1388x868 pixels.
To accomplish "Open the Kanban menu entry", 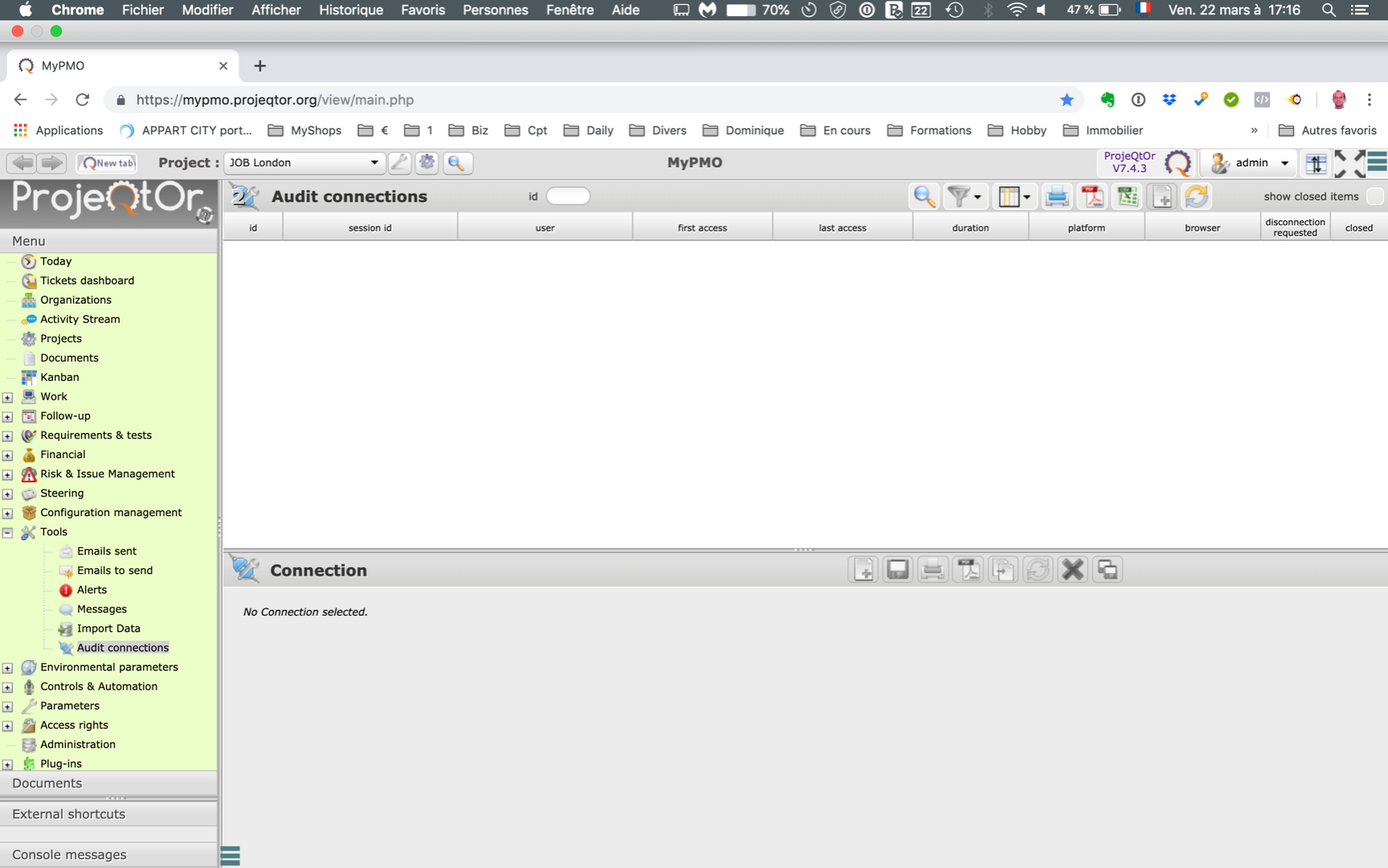I will click(x=59, y=377).
